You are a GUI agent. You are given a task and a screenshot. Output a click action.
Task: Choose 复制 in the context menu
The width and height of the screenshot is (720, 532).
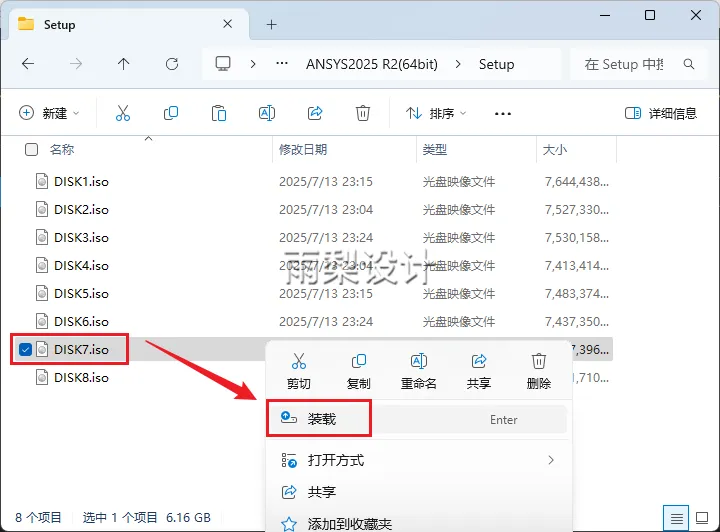(x=359, y=371)
